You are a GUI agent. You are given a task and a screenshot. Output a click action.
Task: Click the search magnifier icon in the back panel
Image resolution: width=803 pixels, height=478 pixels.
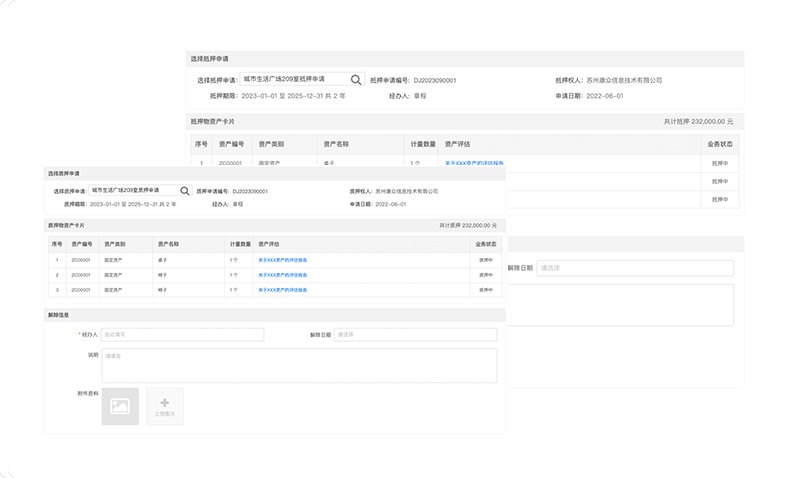(x=356, y=80)
